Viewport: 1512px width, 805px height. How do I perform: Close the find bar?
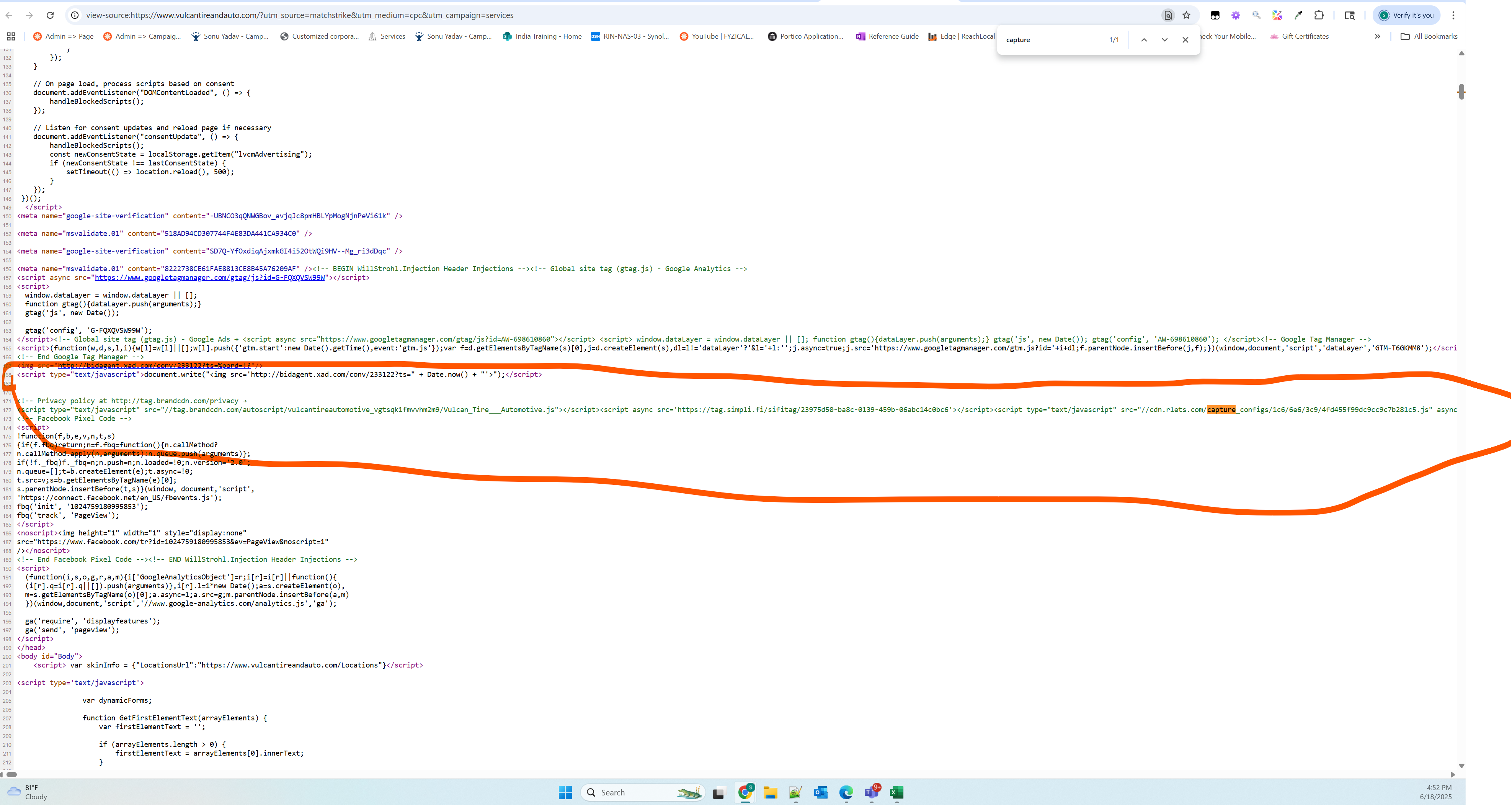pyautogui.click(x=1185, y=40)
